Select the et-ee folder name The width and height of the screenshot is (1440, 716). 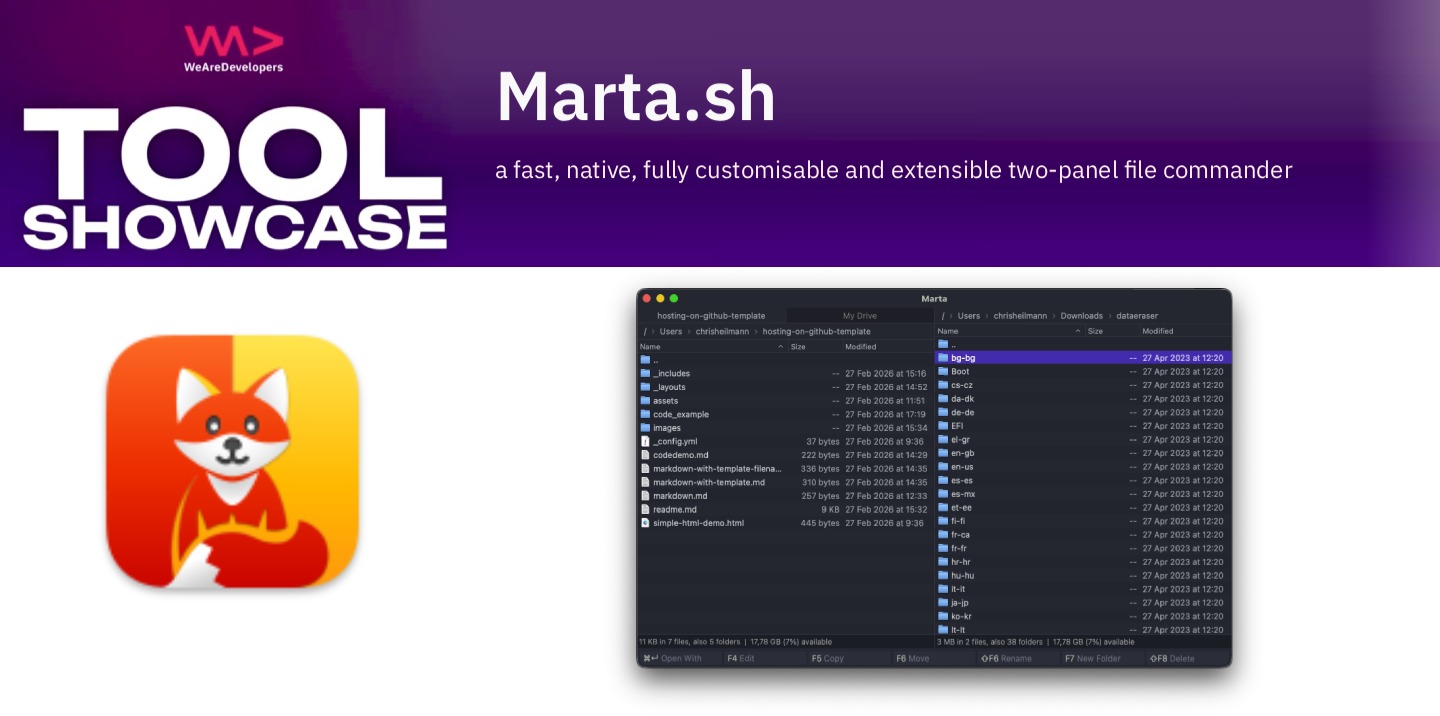tap(961, 507)
